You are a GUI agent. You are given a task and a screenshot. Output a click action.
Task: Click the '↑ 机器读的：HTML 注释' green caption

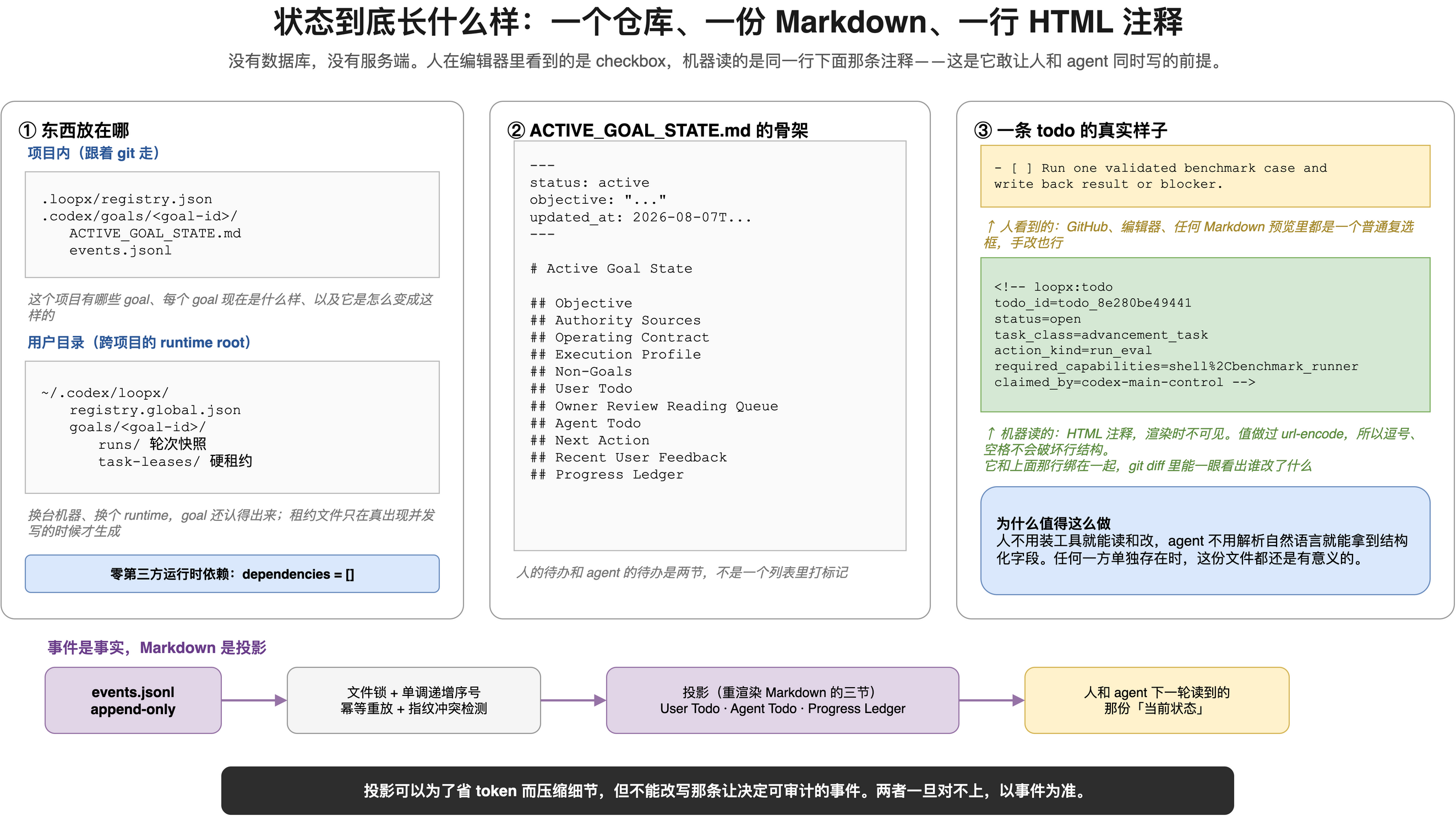click(1201, 449)
